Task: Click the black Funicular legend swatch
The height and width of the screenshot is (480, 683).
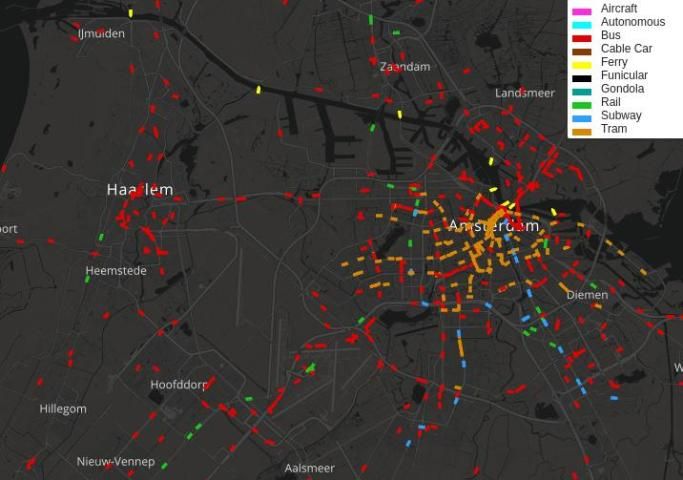Action: pyautogui.click(x=582, y=78)
